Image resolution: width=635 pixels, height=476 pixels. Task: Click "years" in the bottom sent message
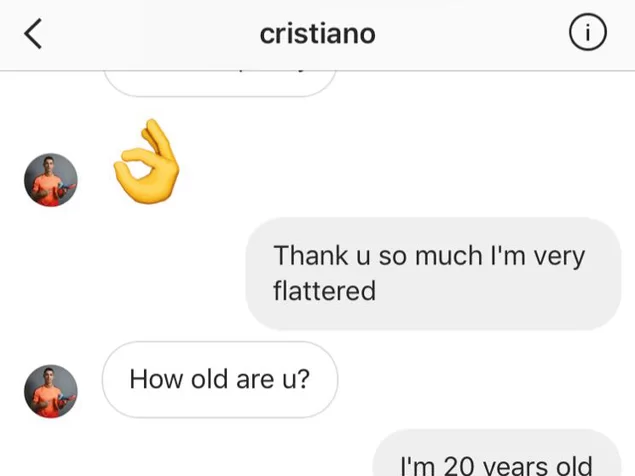tap(516, 466)
